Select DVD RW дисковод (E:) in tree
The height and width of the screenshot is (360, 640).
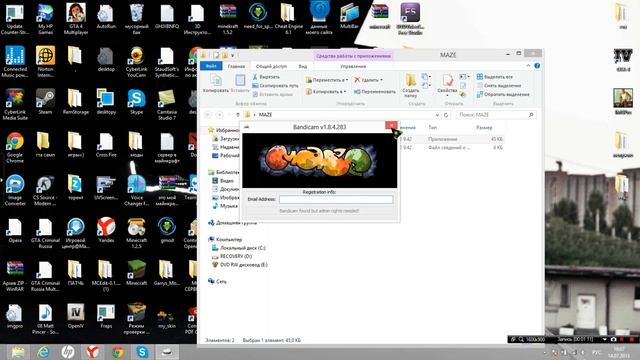[x=240, y=264]
